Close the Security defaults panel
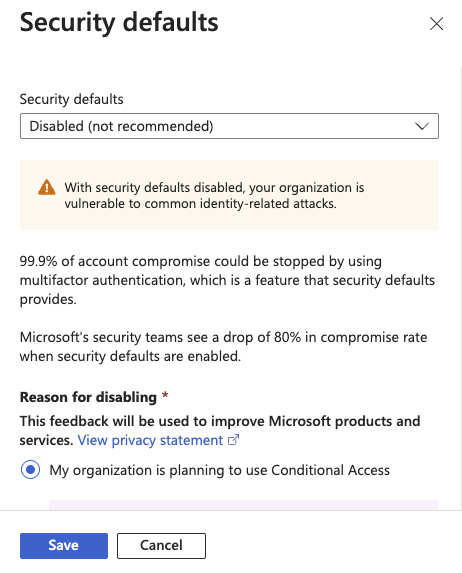Image resolution: width=462 pixels, height=573 pixels. (x=436, y=24)
